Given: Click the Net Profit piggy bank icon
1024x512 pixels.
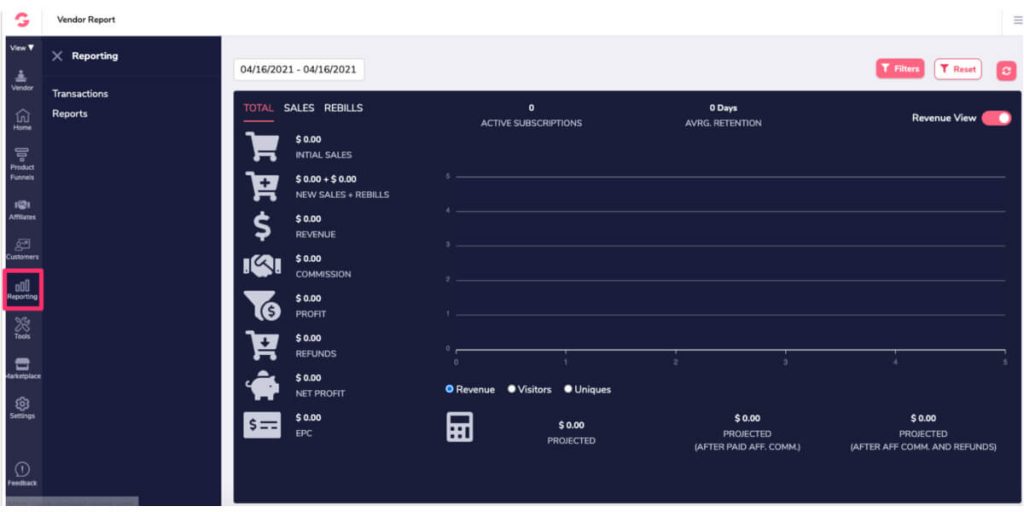Looking at the screenshot, I should pyautogui.click(x=262, y=385).
